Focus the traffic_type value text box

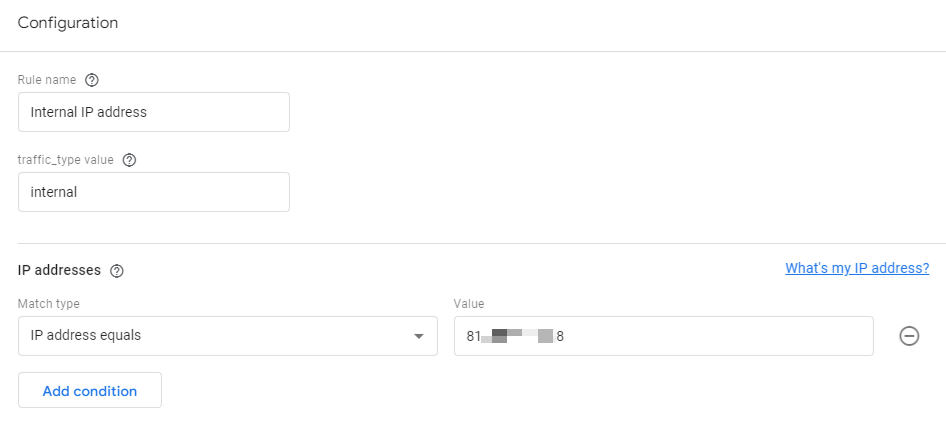pos(154,192)
